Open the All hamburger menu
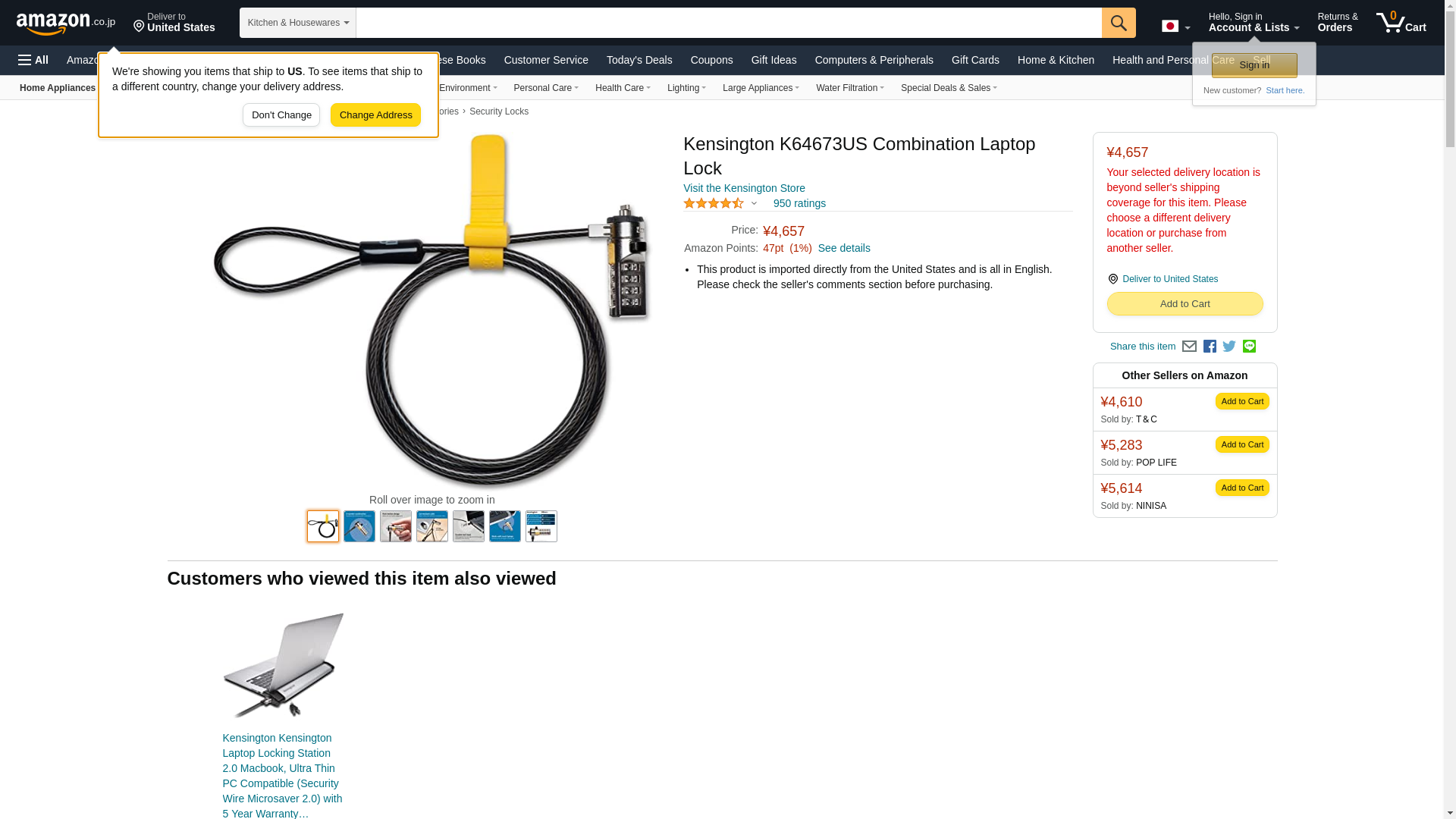Image resolution: width=1456 pixels, height=819 pixels. (33, 60)
